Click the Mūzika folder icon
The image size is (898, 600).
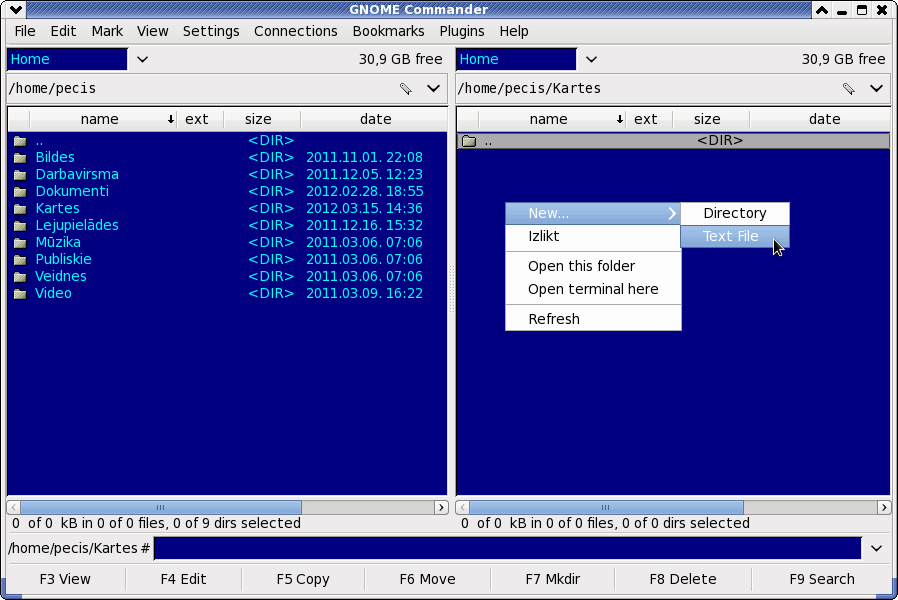click(x=20, y=242)
